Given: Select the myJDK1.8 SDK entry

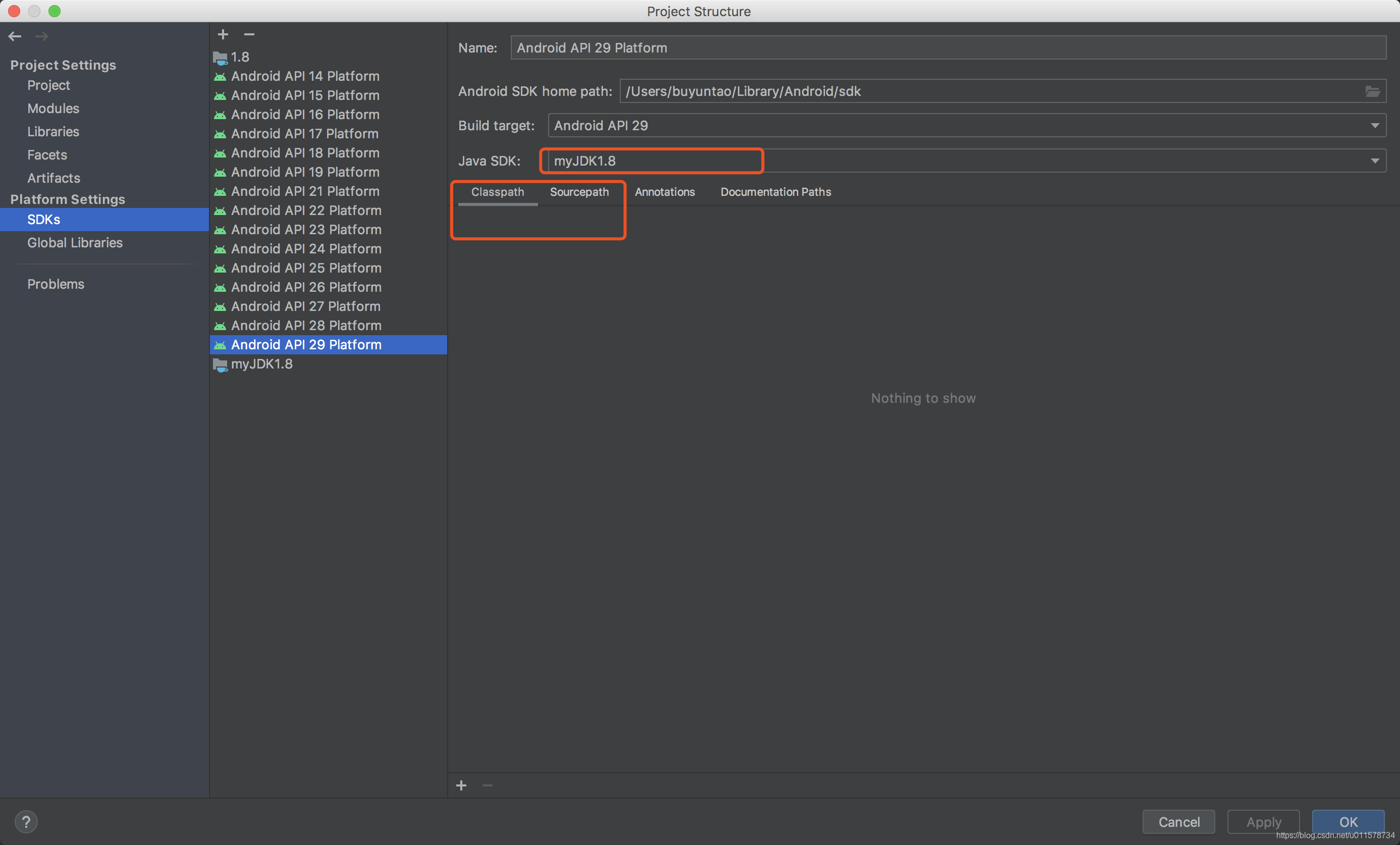Looking at the screenshot, I should [329, 364].
